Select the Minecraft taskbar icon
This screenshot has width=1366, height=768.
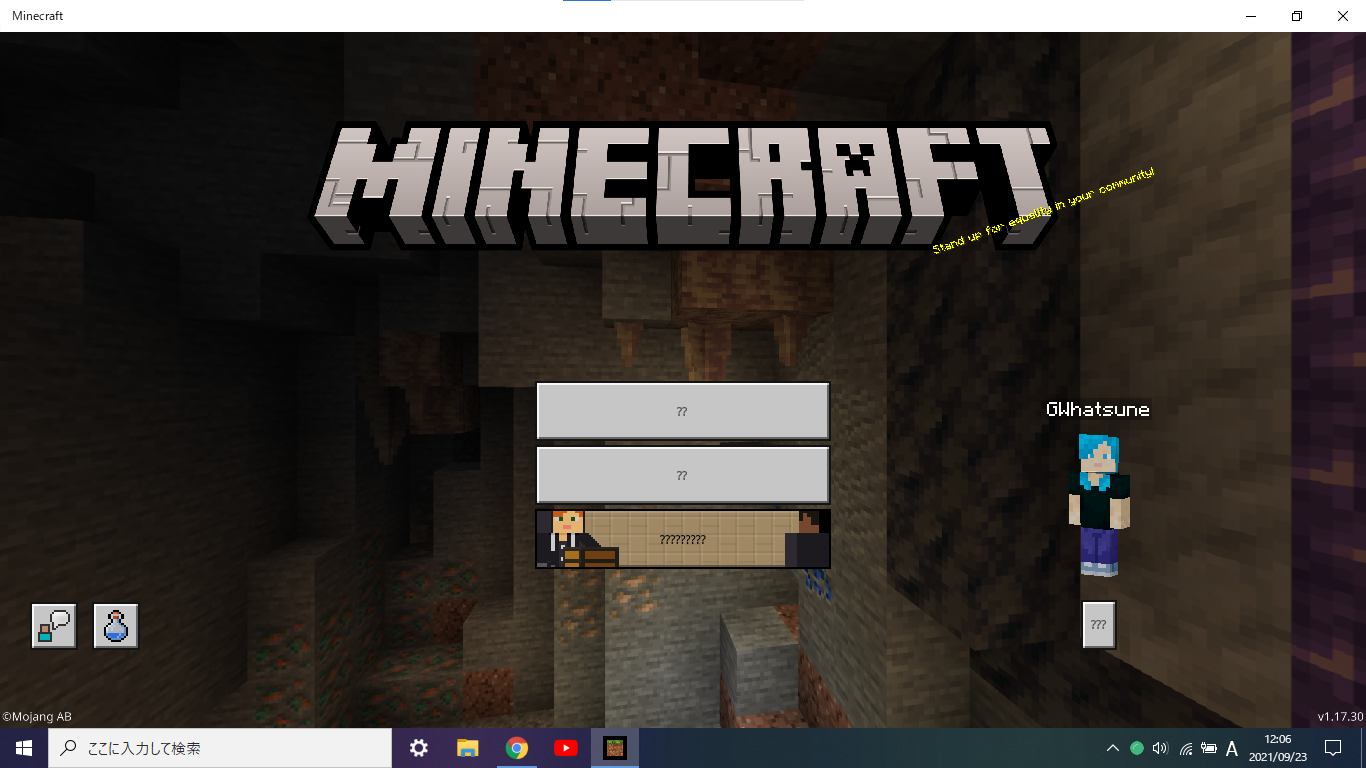tap(615, 748)
